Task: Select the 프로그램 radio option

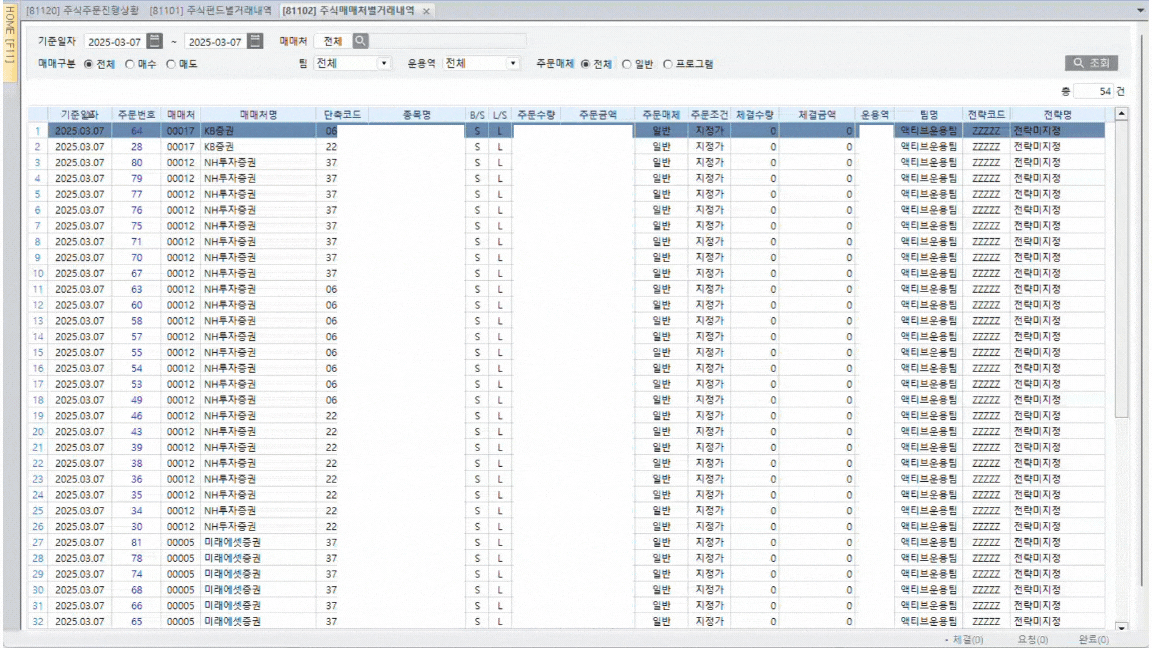Action: 668,64
